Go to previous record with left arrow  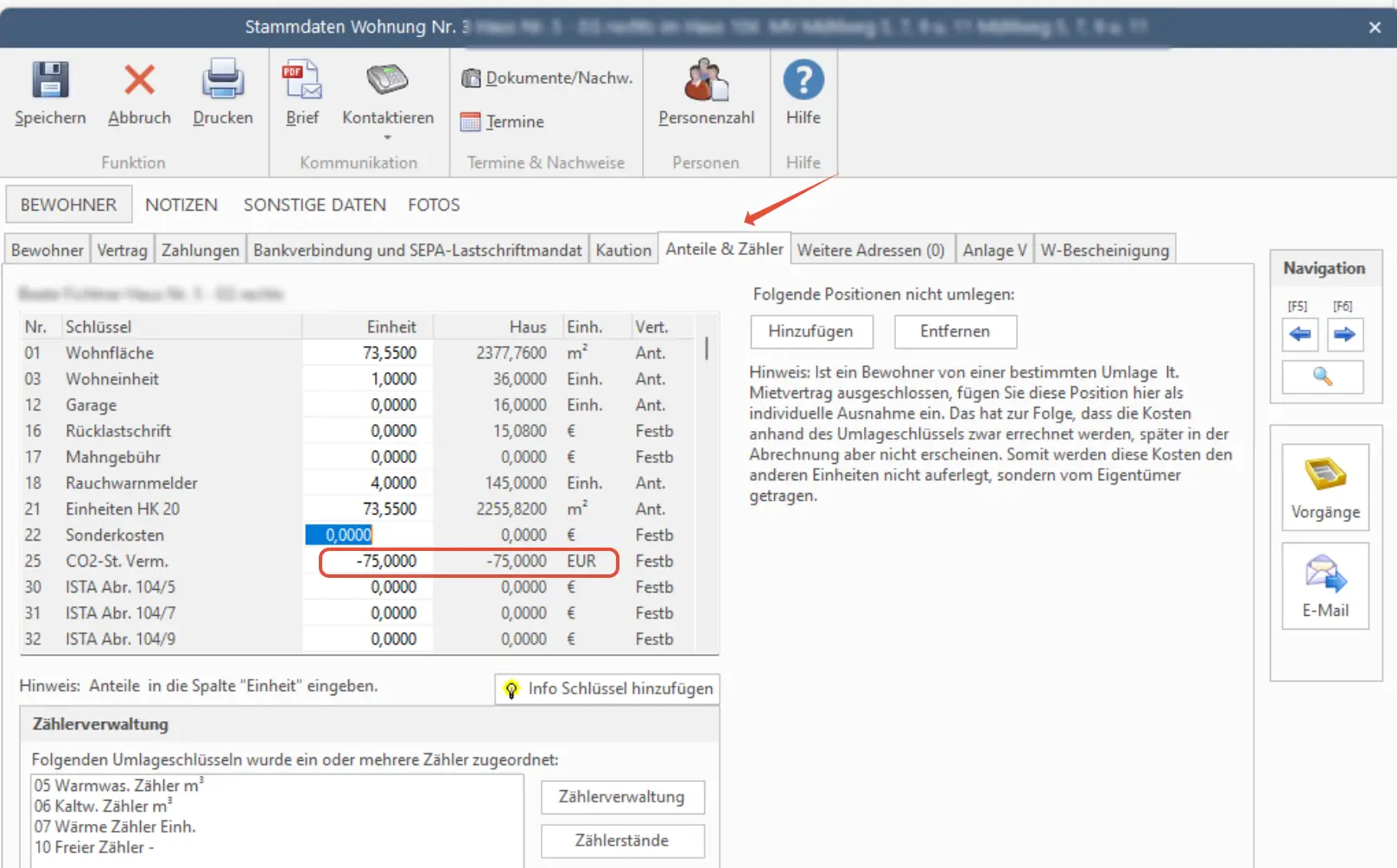pyautogui.click(x=1299, y=334)
